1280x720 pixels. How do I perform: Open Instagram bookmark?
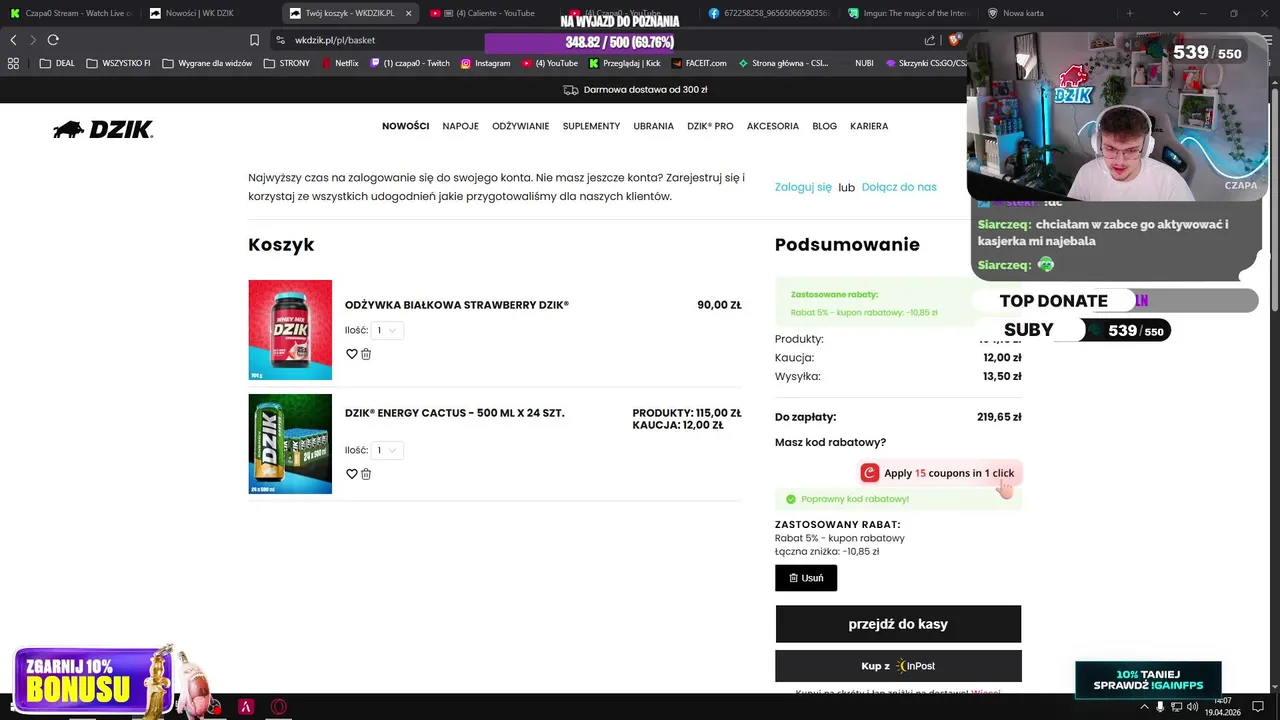click(x=485, y=63)
